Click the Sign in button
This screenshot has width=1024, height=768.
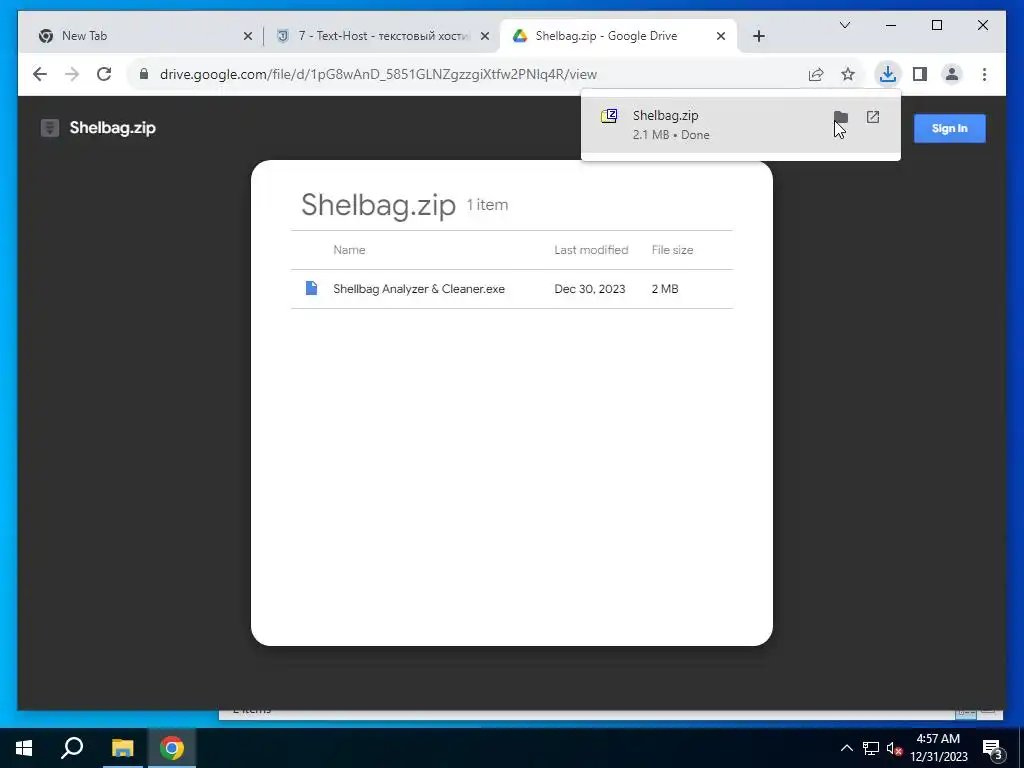click(950, 129)
